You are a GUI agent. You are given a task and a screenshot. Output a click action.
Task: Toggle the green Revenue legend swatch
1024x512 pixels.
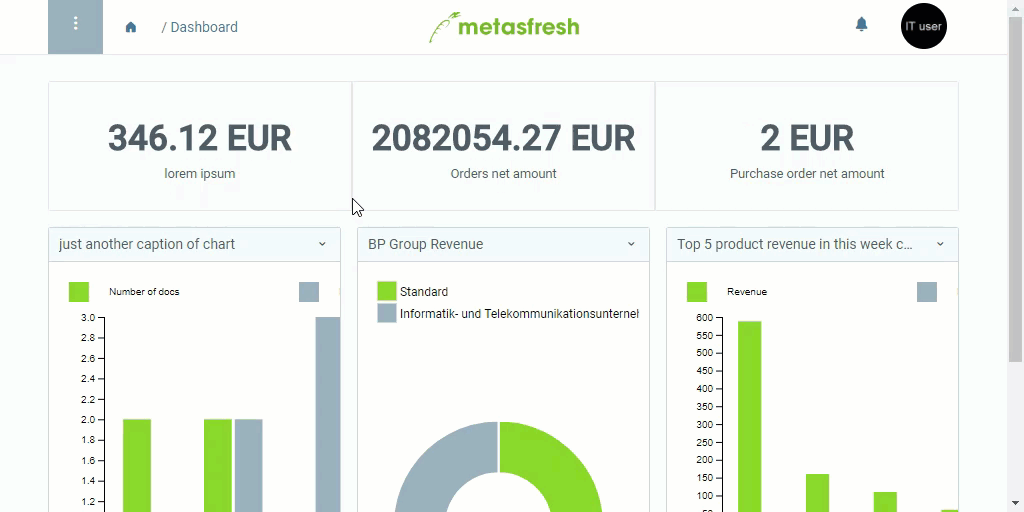tap(697, 292)
